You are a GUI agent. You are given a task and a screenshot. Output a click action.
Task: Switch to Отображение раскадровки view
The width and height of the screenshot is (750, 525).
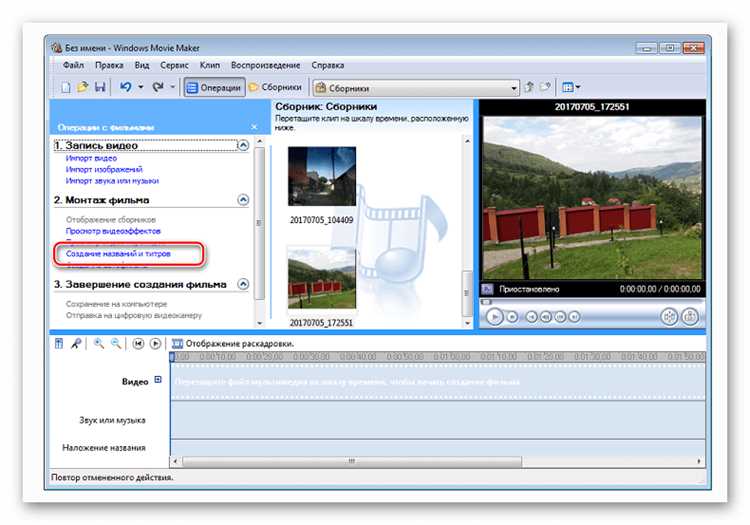(232, 344)
